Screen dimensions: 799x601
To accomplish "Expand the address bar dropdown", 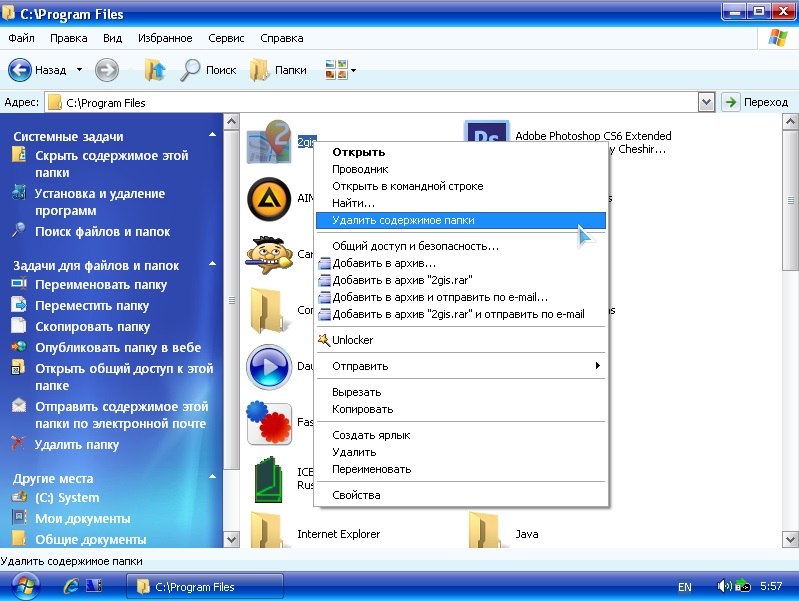I will click(706, 102).
